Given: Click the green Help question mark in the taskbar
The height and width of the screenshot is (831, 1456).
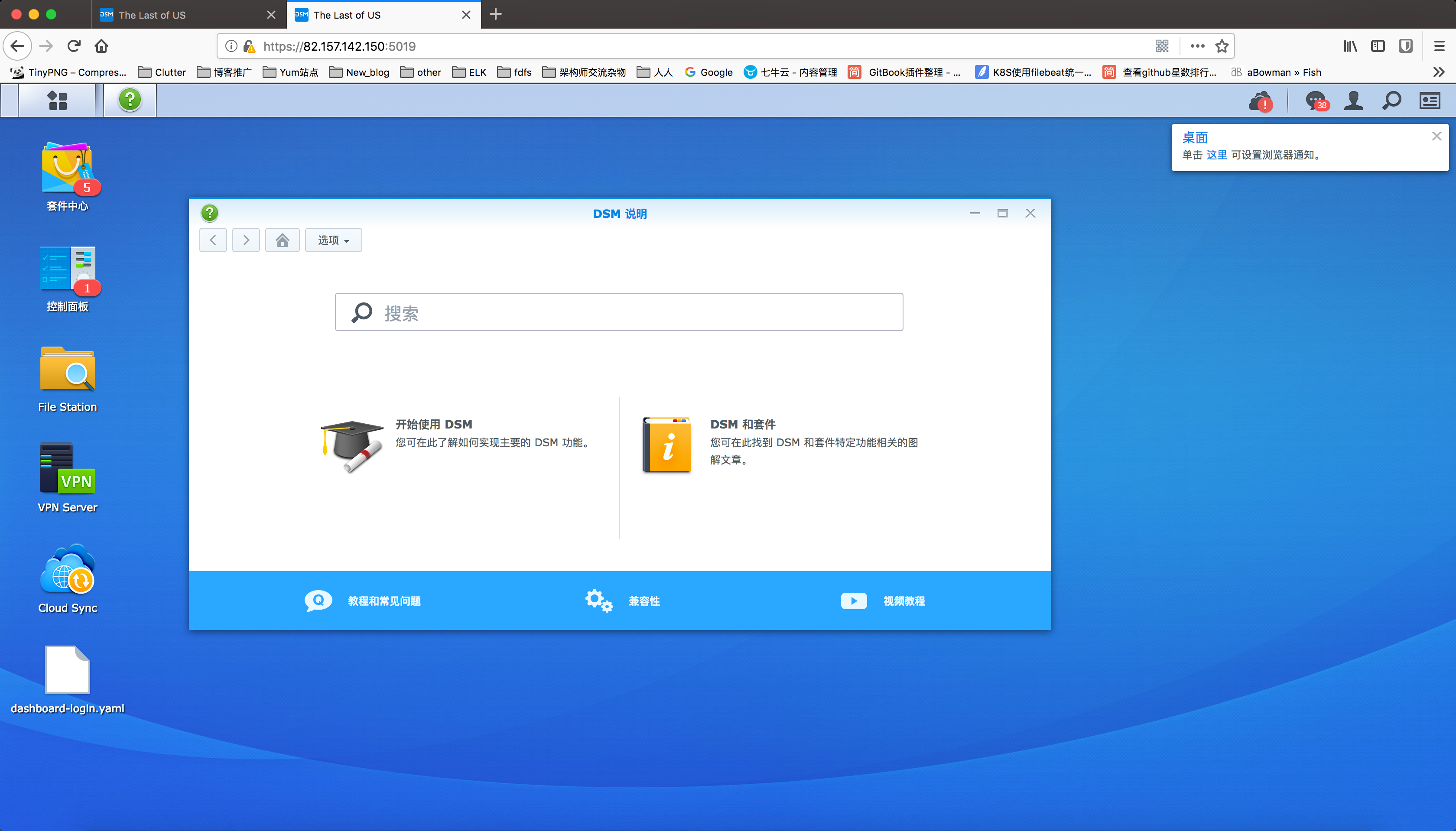Looking at the screenshot, I should (129, 100).
